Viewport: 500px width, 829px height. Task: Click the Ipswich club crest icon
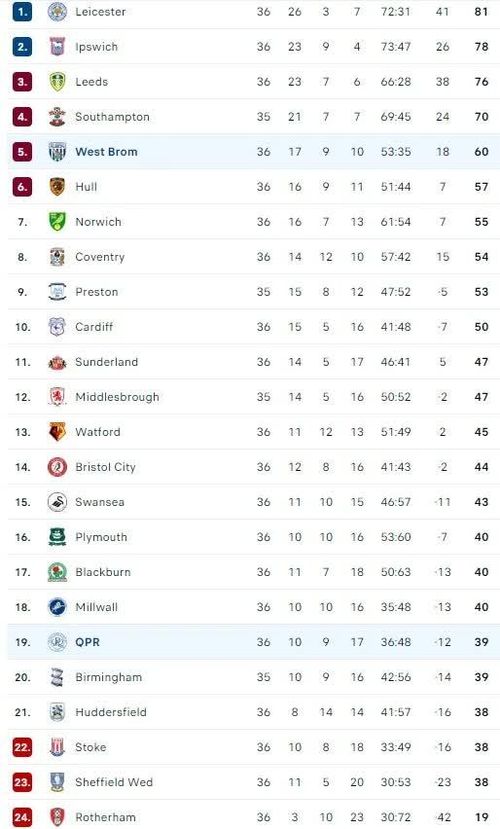[57, 47]
